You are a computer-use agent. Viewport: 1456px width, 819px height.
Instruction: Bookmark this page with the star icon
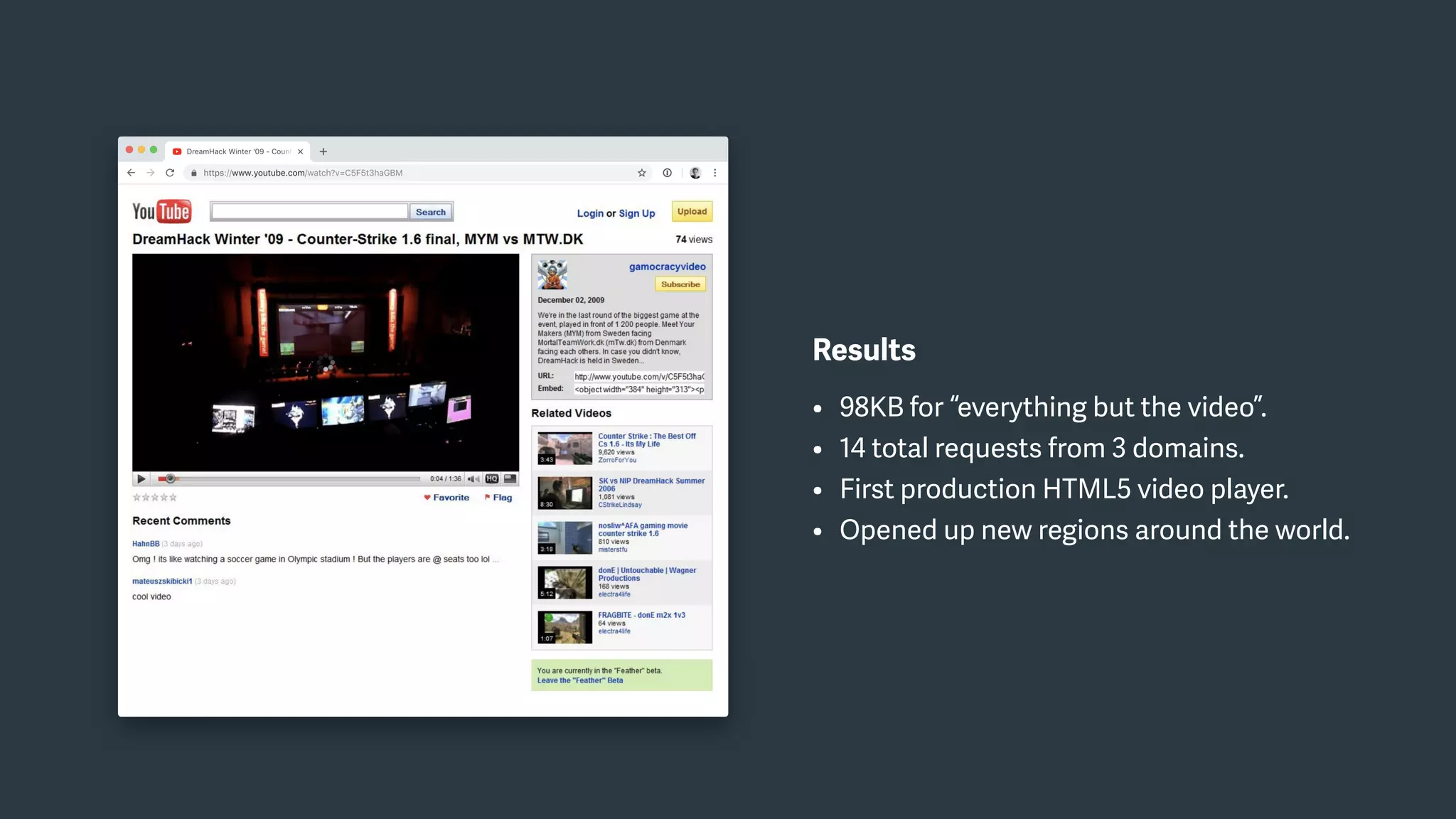click(642, 173)
